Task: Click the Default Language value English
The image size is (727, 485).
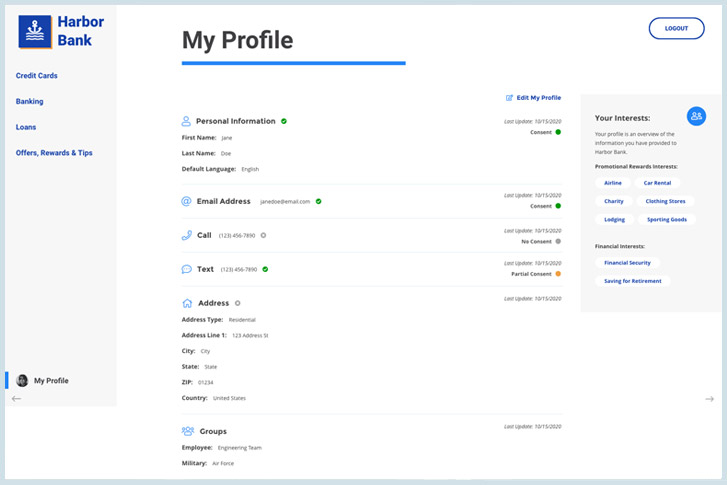Action: pos(250,169)
